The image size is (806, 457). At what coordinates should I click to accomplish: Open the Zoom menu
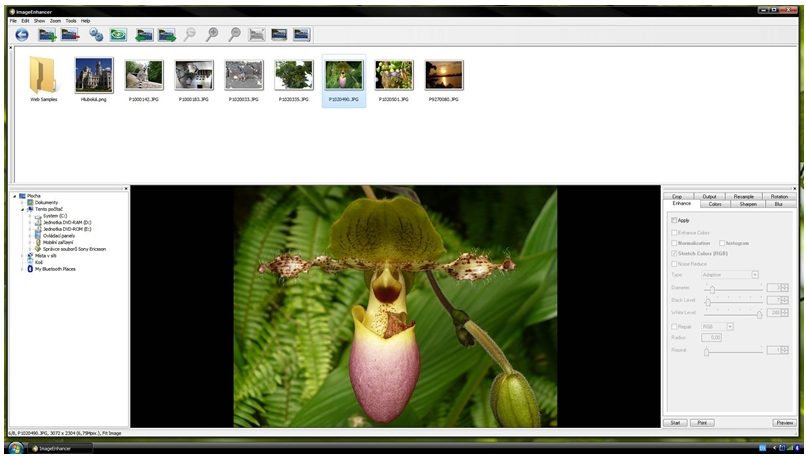click(x=55, y=21)
